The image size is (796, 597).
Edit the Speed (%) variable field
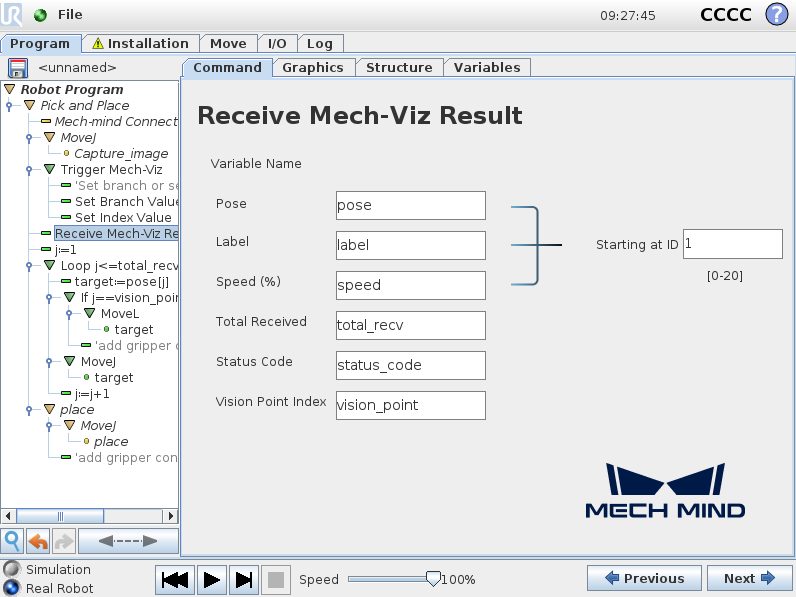411,285
